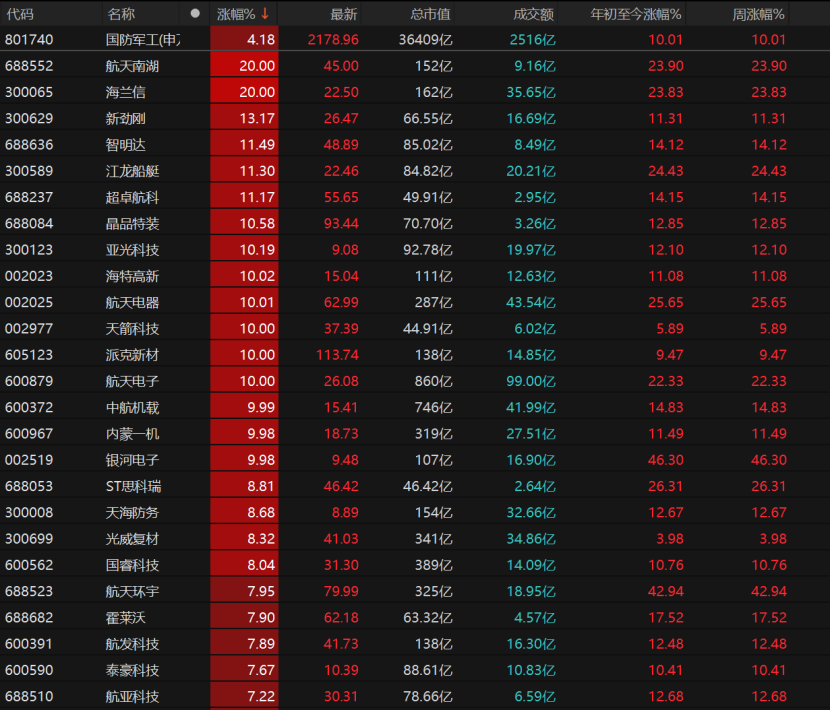
Task: Click the white dot icon in header
Action: pos(195,14)
